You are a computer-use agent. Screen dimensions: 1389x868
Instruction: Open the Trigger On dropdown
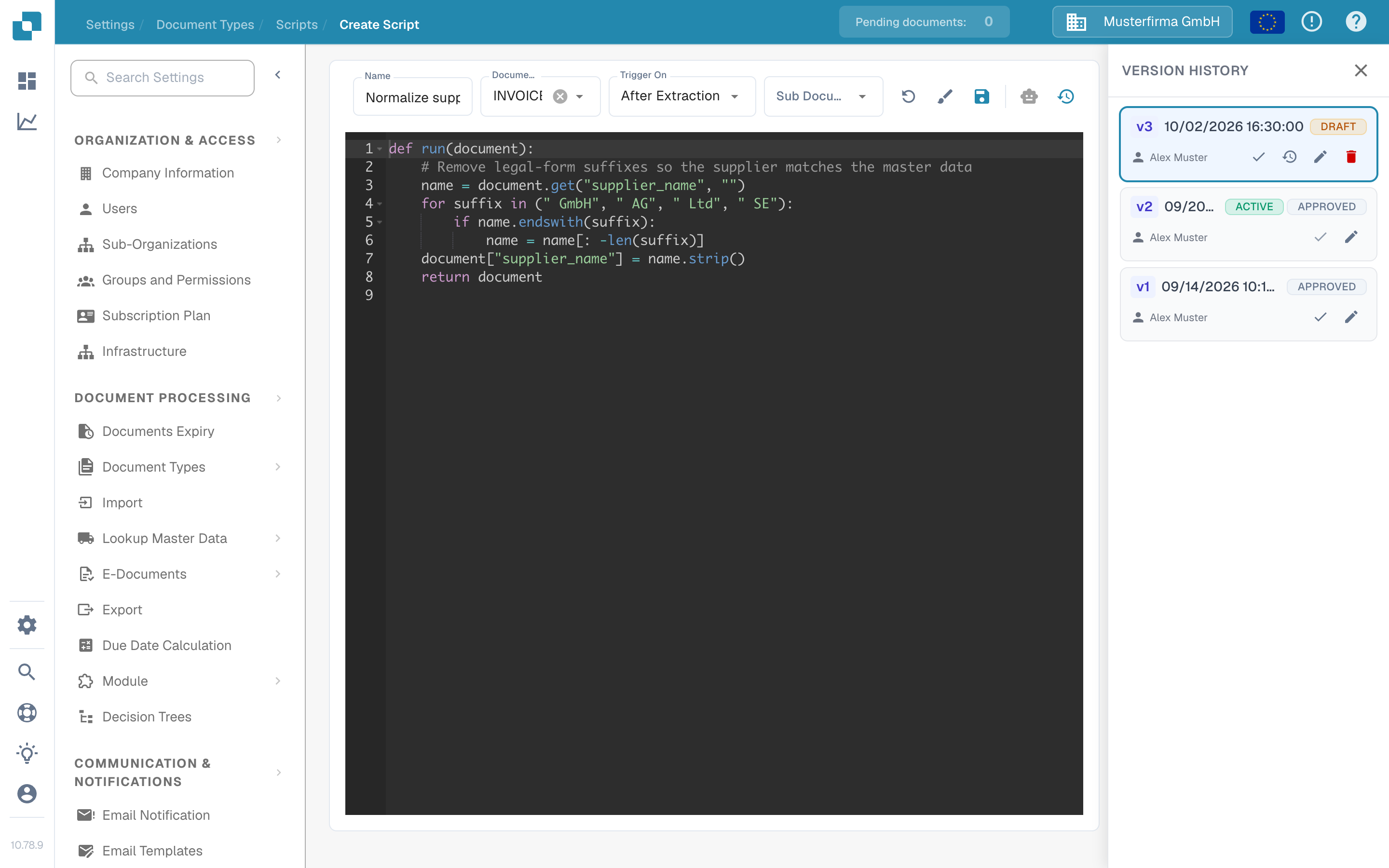point(682,96)
